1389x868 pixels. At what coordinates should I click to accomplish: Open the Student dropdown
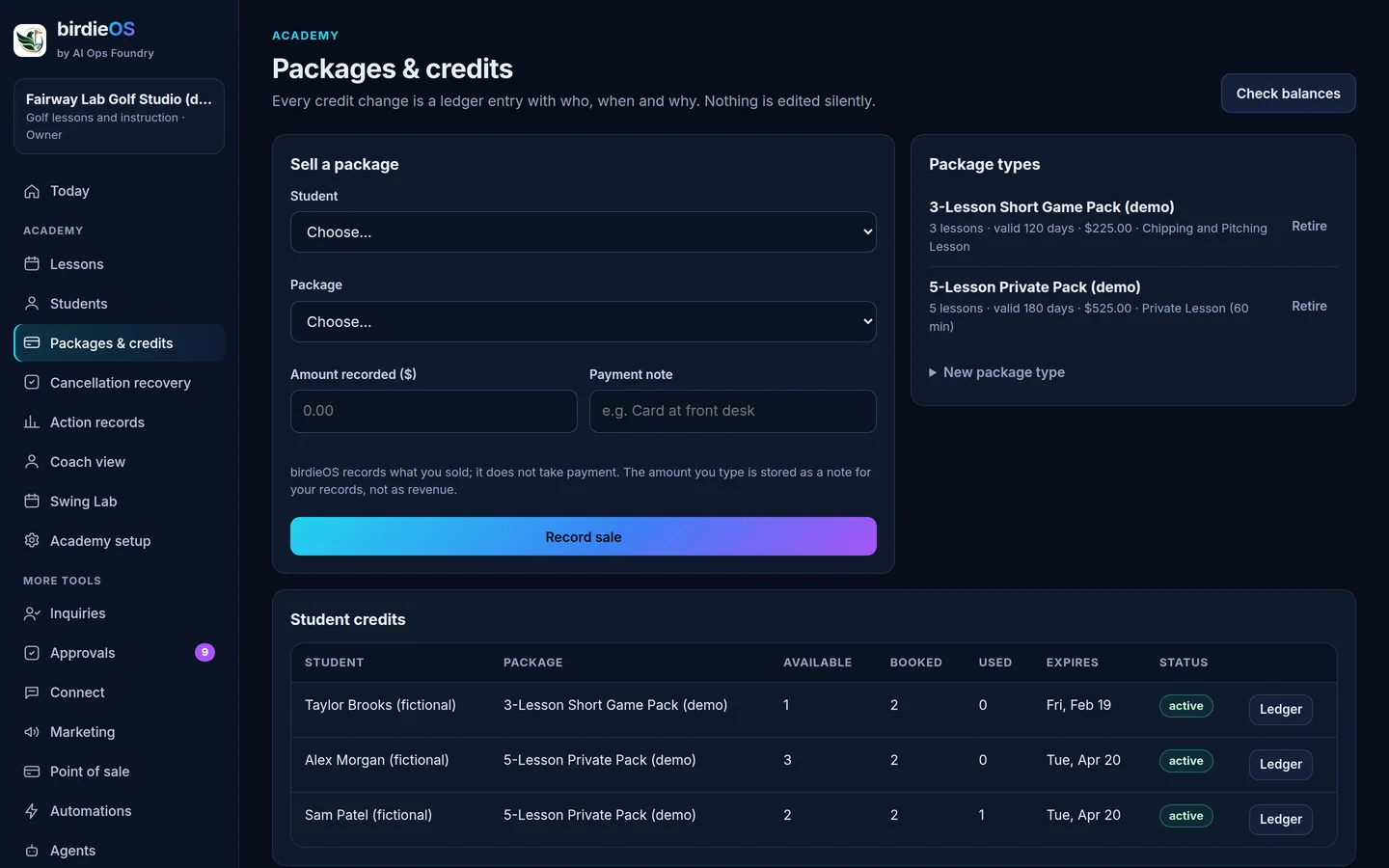(584, 232)
